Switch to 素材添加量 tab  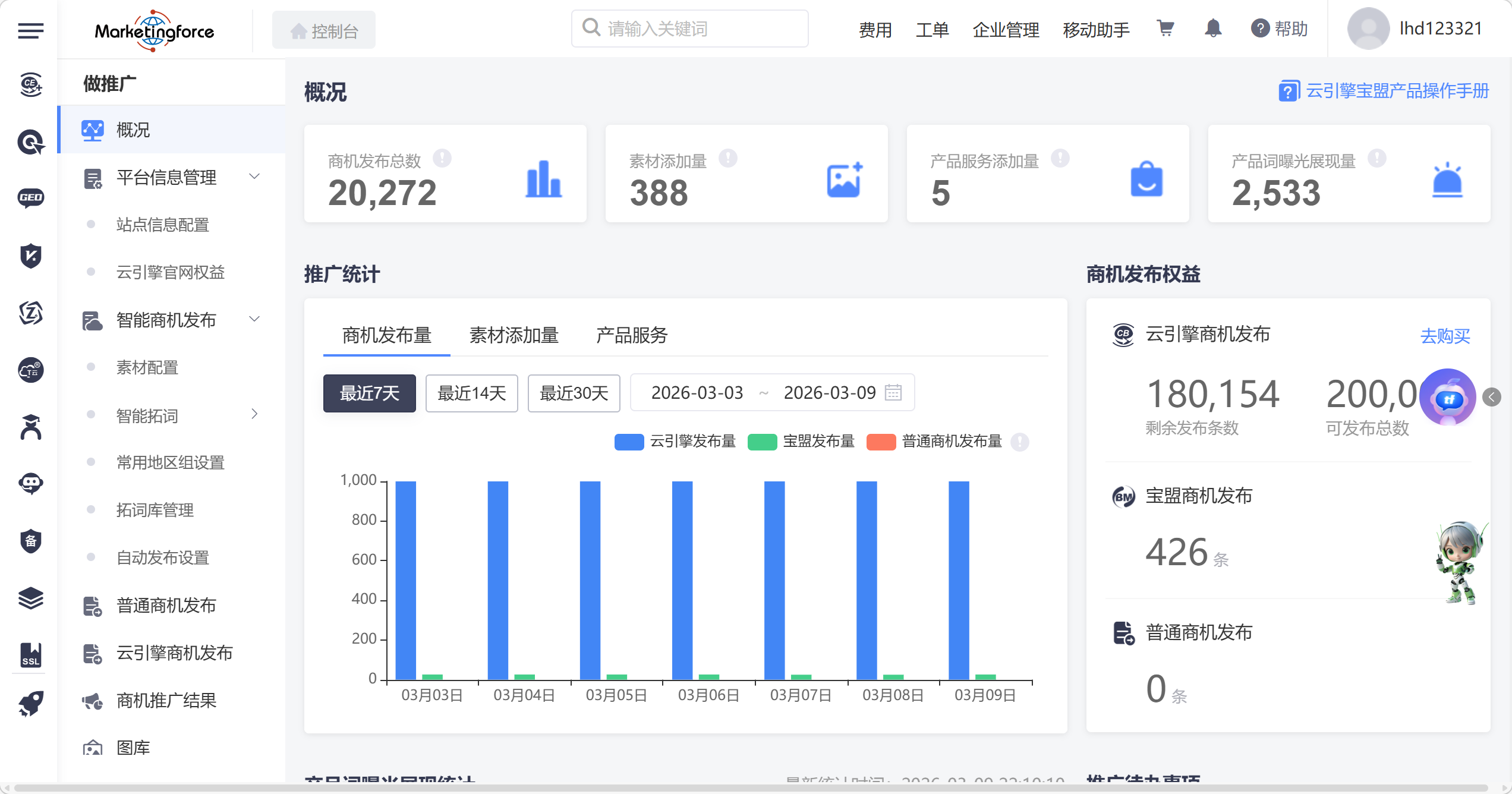point(514,335)
